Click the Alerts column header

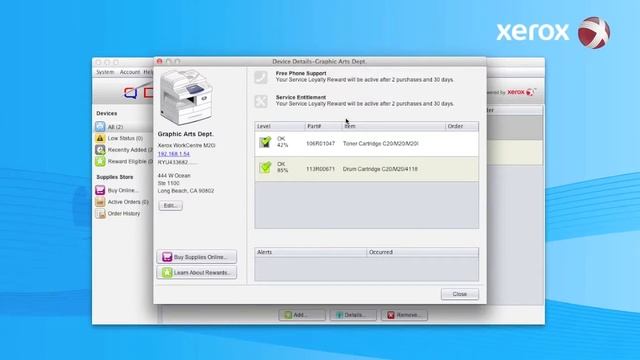(x=311, y=252)
